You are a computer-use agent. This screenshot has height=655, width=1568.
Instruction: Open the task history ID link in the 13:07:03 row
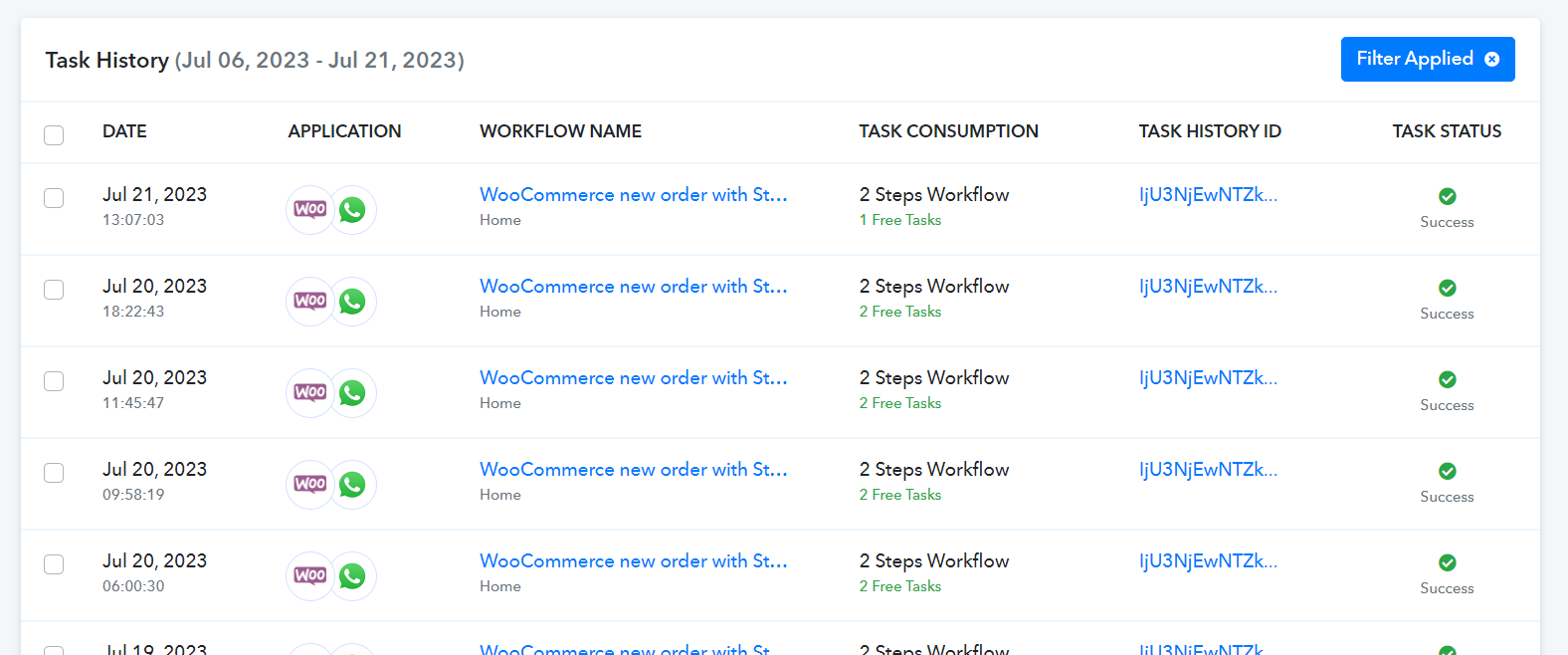pyautogui.click(x=1208, y=195)
